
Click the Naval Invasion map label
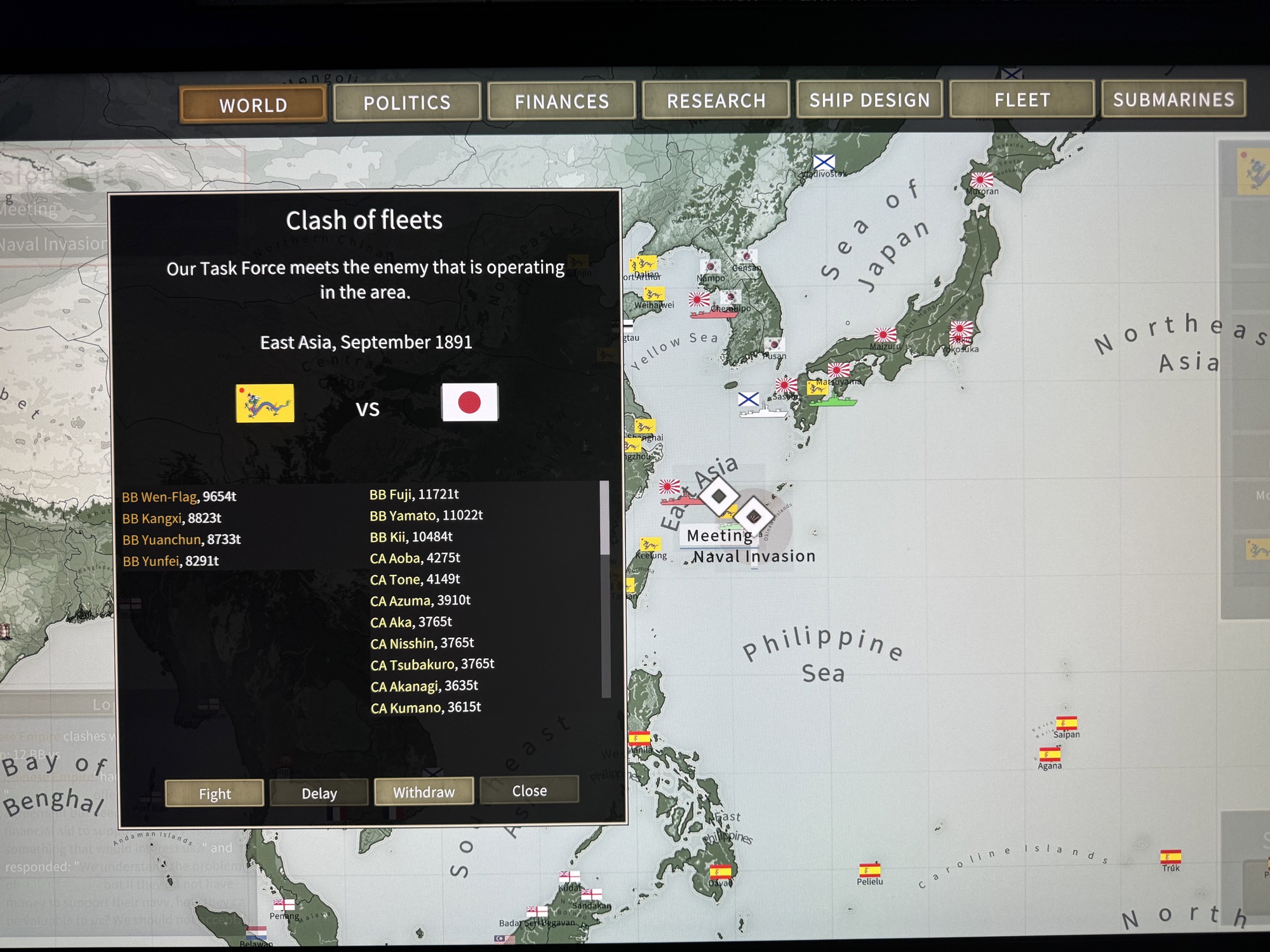754,556
